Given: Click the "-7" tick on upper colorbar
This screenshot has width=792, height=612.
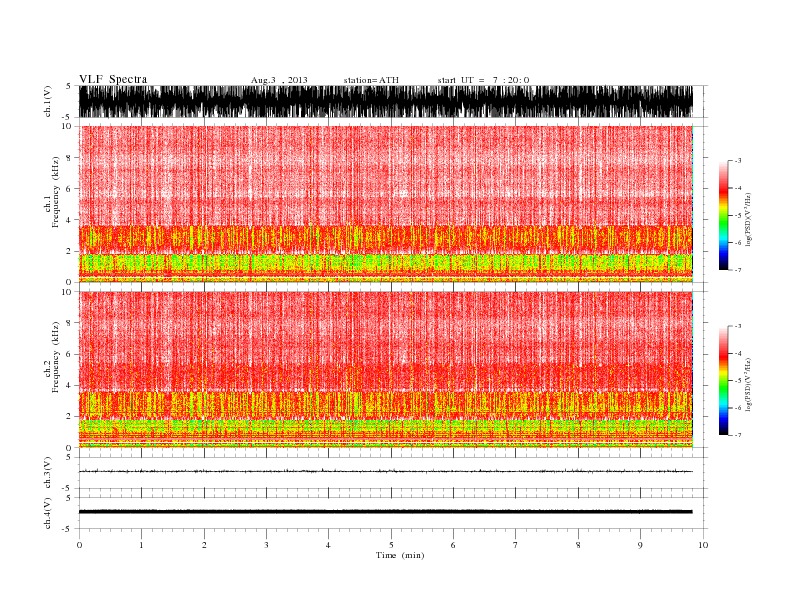Looking at the screenshot, I should pyautogui.click(x=737, y=270).
